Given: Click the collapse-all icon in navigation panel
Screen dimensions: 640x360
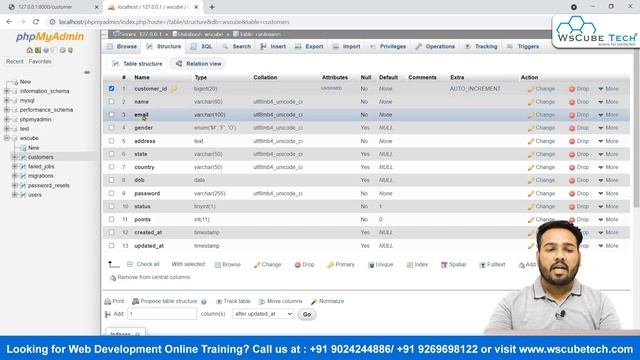Looking at the screenshot, I should click(87, 72).
